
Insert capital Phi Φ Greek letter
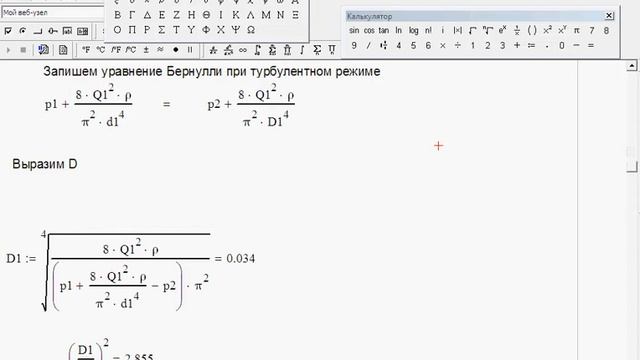(206, 30)
